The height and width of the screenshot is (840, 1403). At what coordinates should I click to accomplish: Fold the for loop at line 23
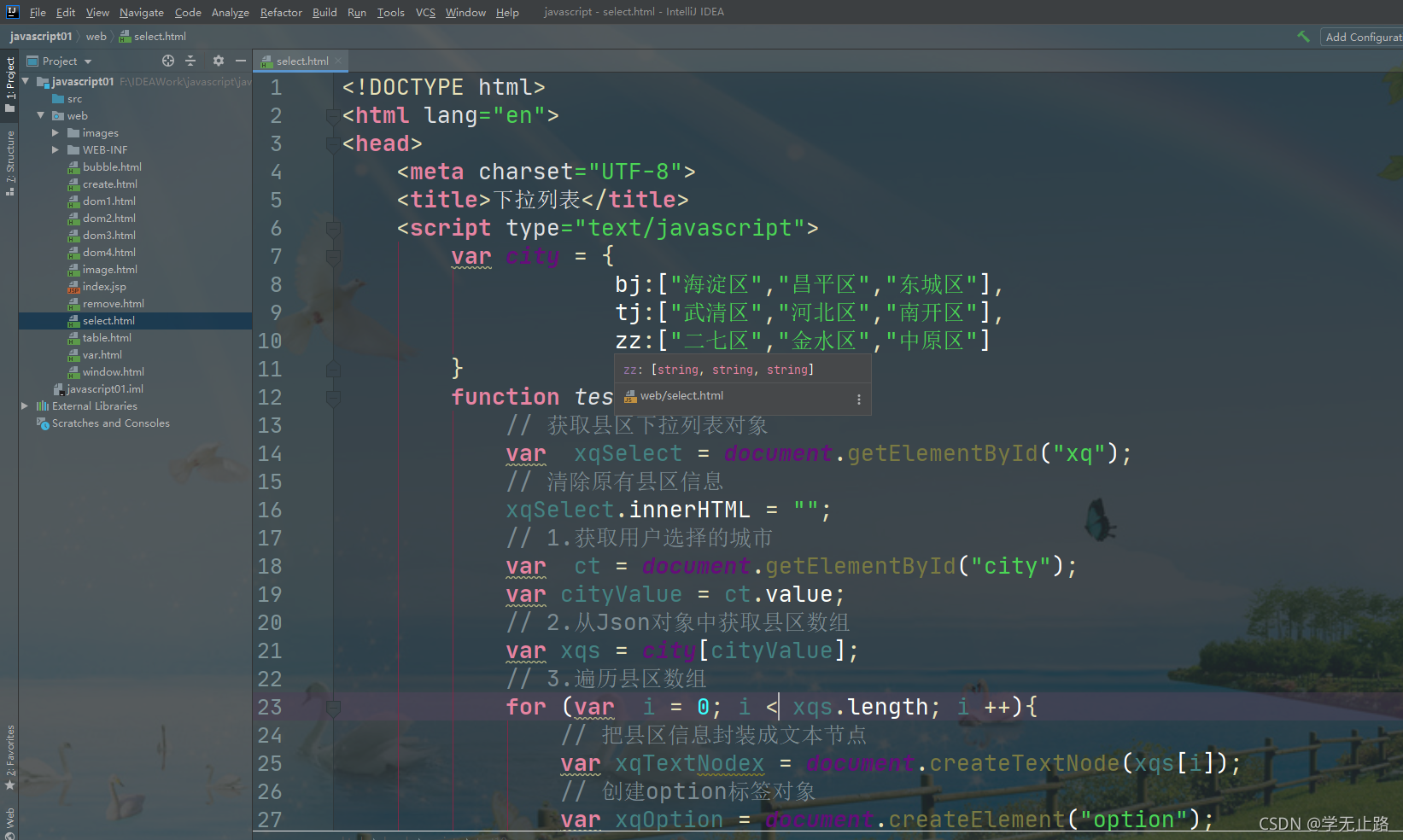pyautogui.click(x=333, y=707)
